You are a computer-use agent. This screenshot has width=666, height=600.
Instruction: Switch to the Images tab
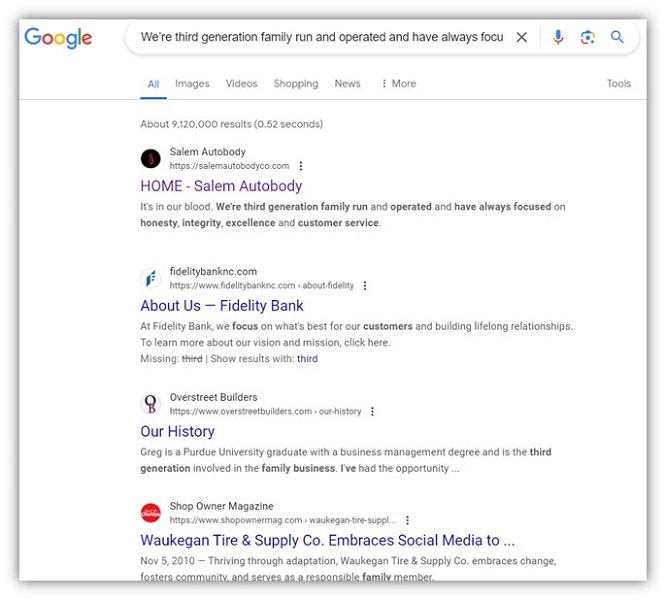click(x=192, y=84)
